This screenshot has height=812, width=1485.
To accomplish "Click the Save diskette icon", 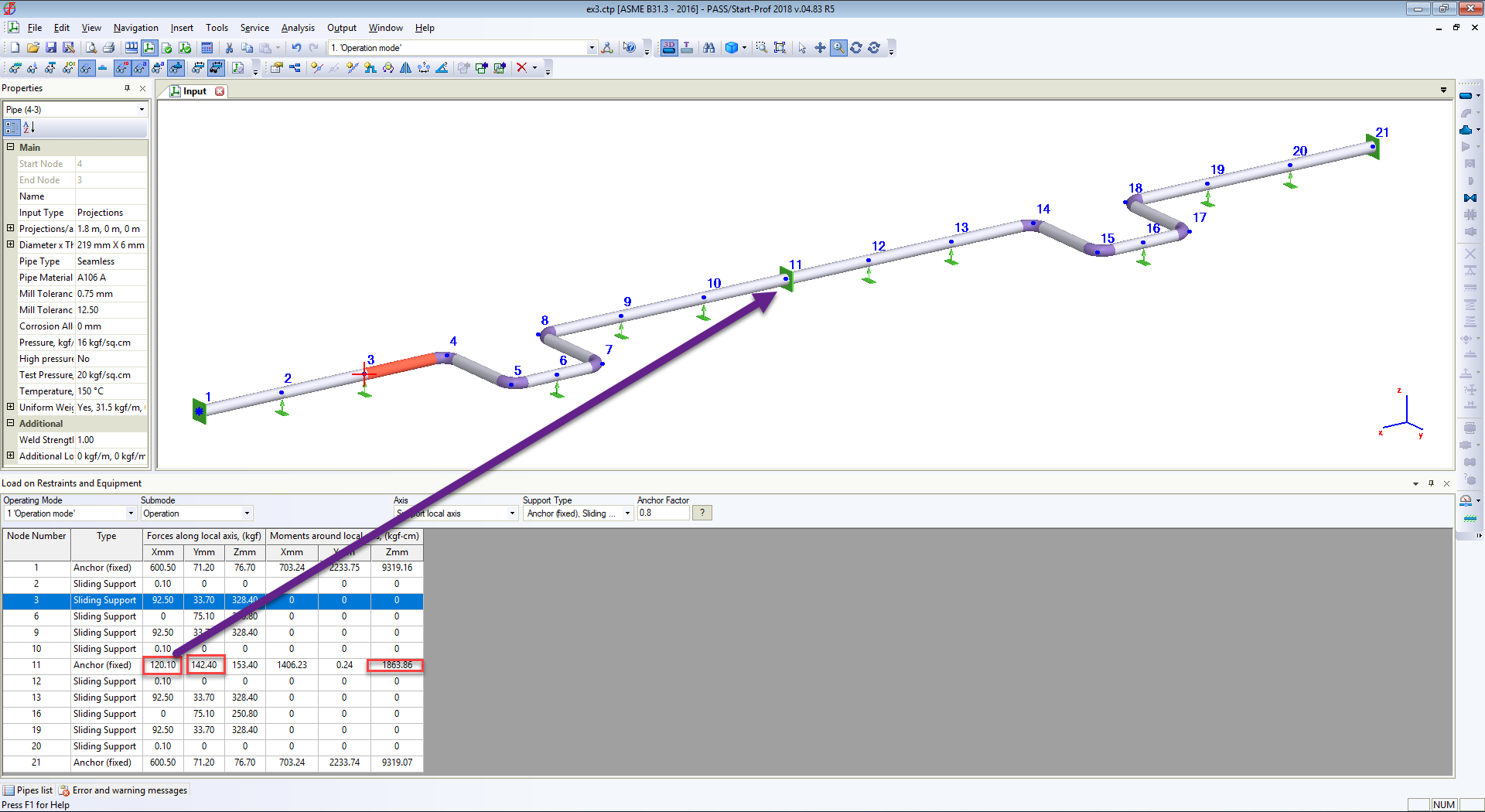I will point(51,48).
